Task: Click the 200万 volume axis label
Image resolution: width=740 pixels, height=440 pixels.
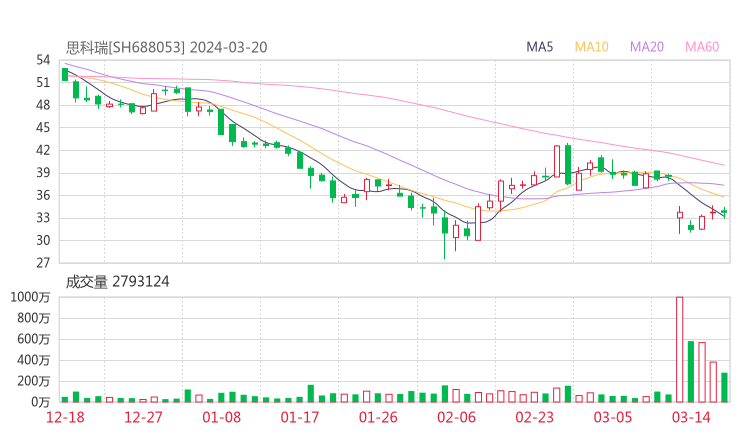Action: pyautogui.click(x=34, y=381)
